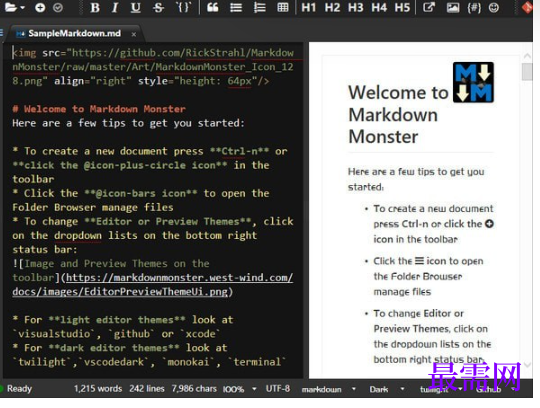This screenshot has width=540, height=408.
Task: Insert a bulleted list
Action: [x=236, y=8]
